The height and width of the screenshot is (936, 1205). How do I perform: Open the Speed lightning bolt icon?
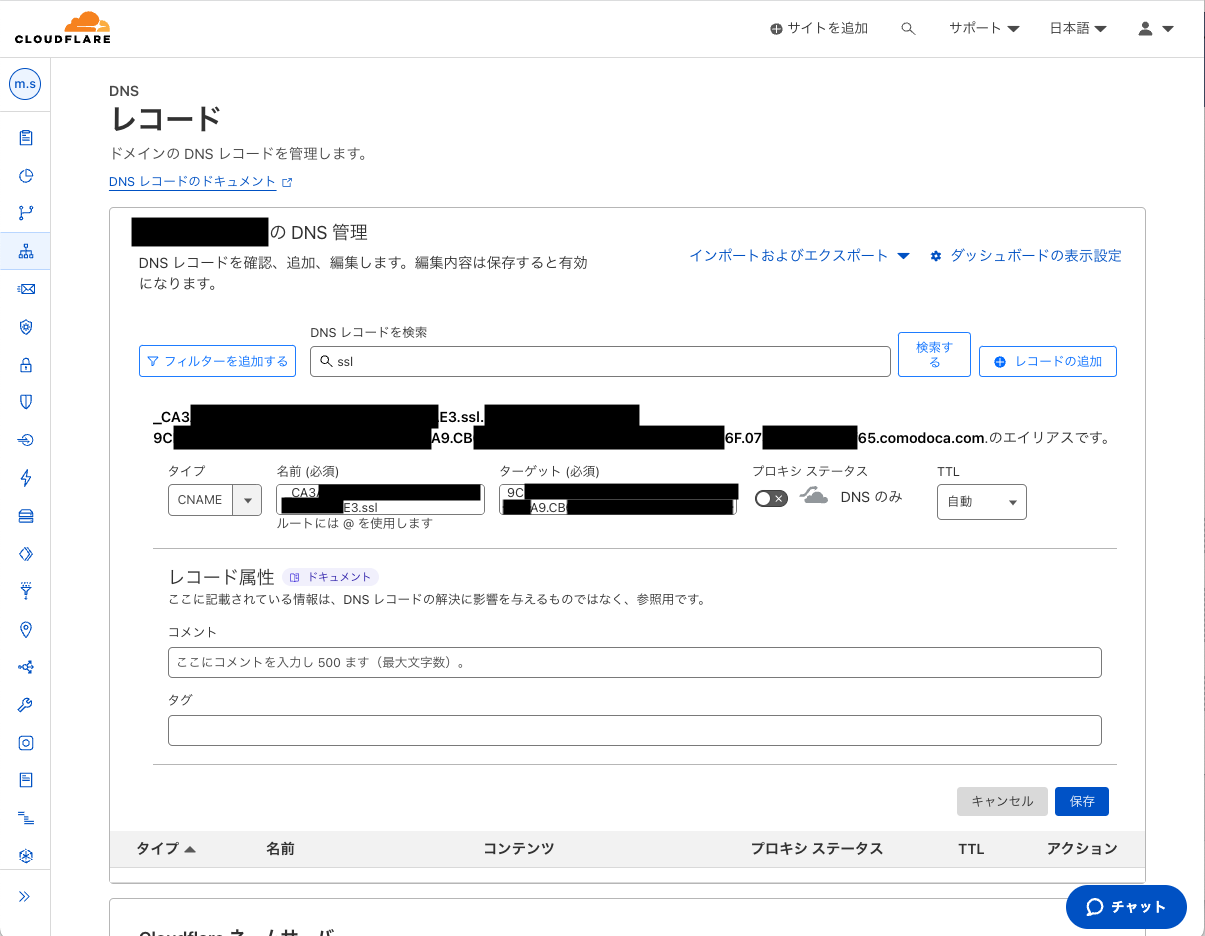click(x=26, y=478)
